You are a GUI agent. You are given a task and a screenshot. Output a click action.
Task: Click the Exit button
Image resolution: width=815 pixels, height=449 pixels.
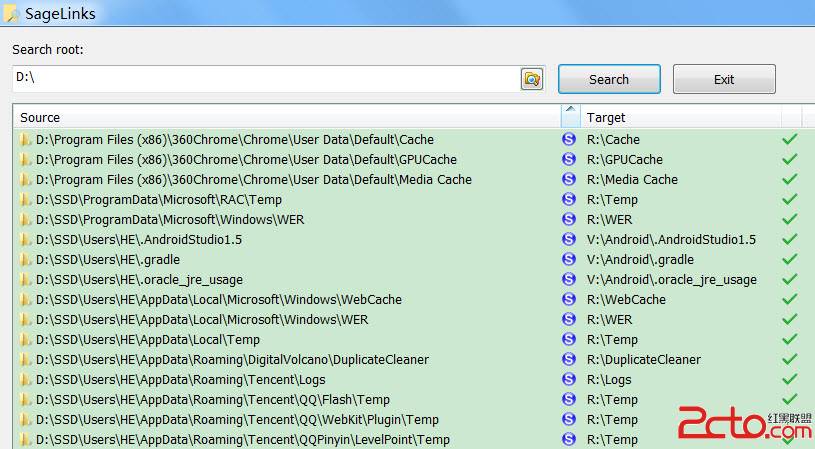pyautogui.click(x=724, y=79)
